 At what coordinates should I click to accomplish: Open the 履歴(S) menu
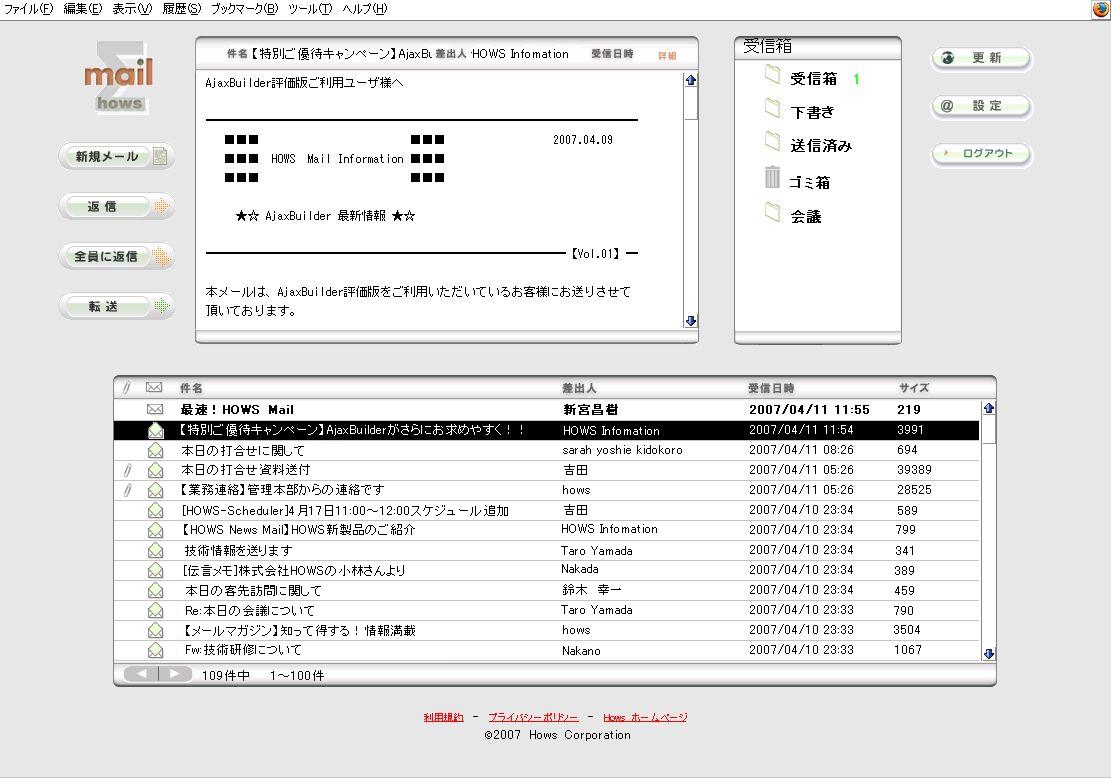tap(181, 9)
